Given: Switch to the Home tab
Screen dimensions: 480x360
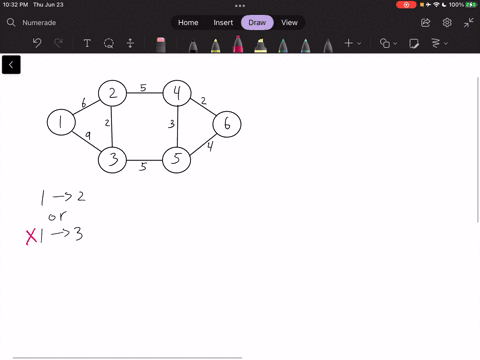Looking at the screenshot, I should (188, 23).
